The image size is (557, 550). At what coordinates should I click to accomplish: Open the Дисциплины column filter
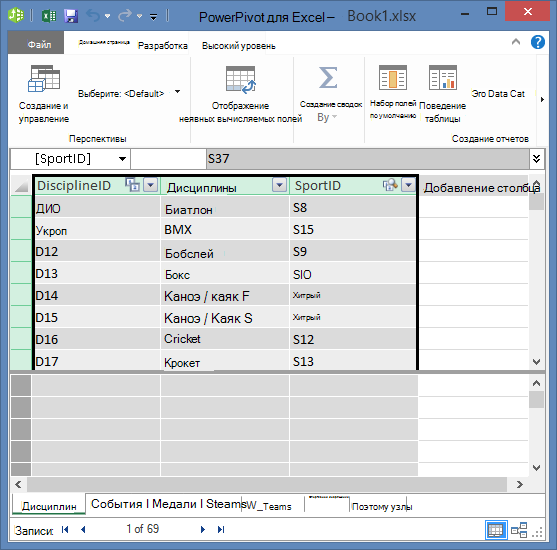[x=280, y=185]
